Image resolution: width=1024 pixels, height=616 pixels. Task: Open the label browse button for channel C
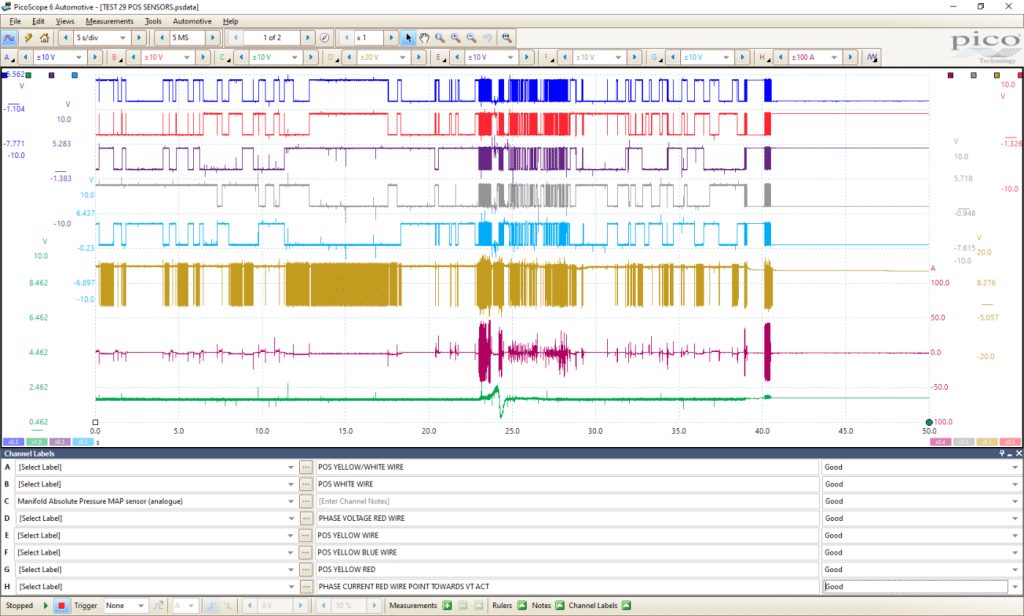point(305,501)
